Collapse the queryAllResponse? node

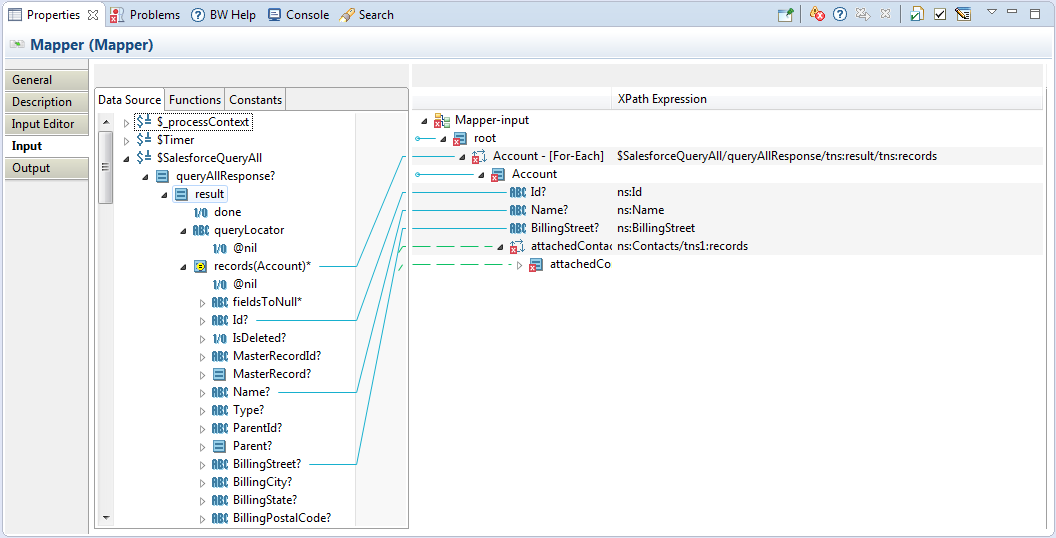(145, 177)
